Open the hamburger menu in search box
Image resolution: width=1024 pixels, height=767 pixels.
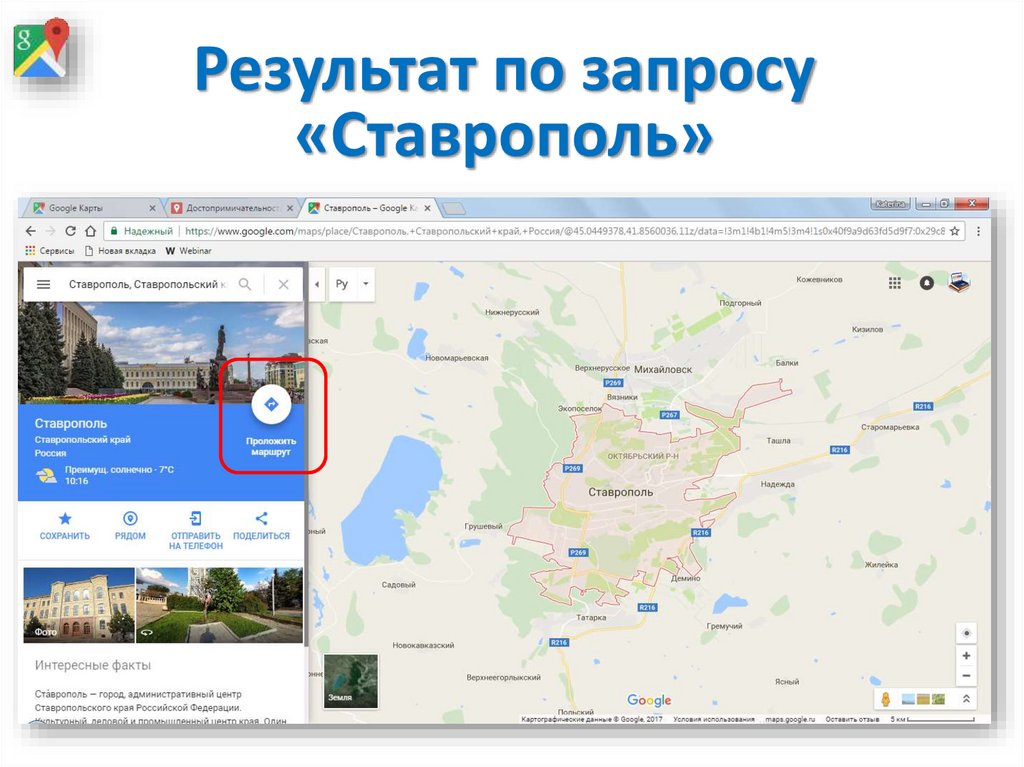coord(43,284)
